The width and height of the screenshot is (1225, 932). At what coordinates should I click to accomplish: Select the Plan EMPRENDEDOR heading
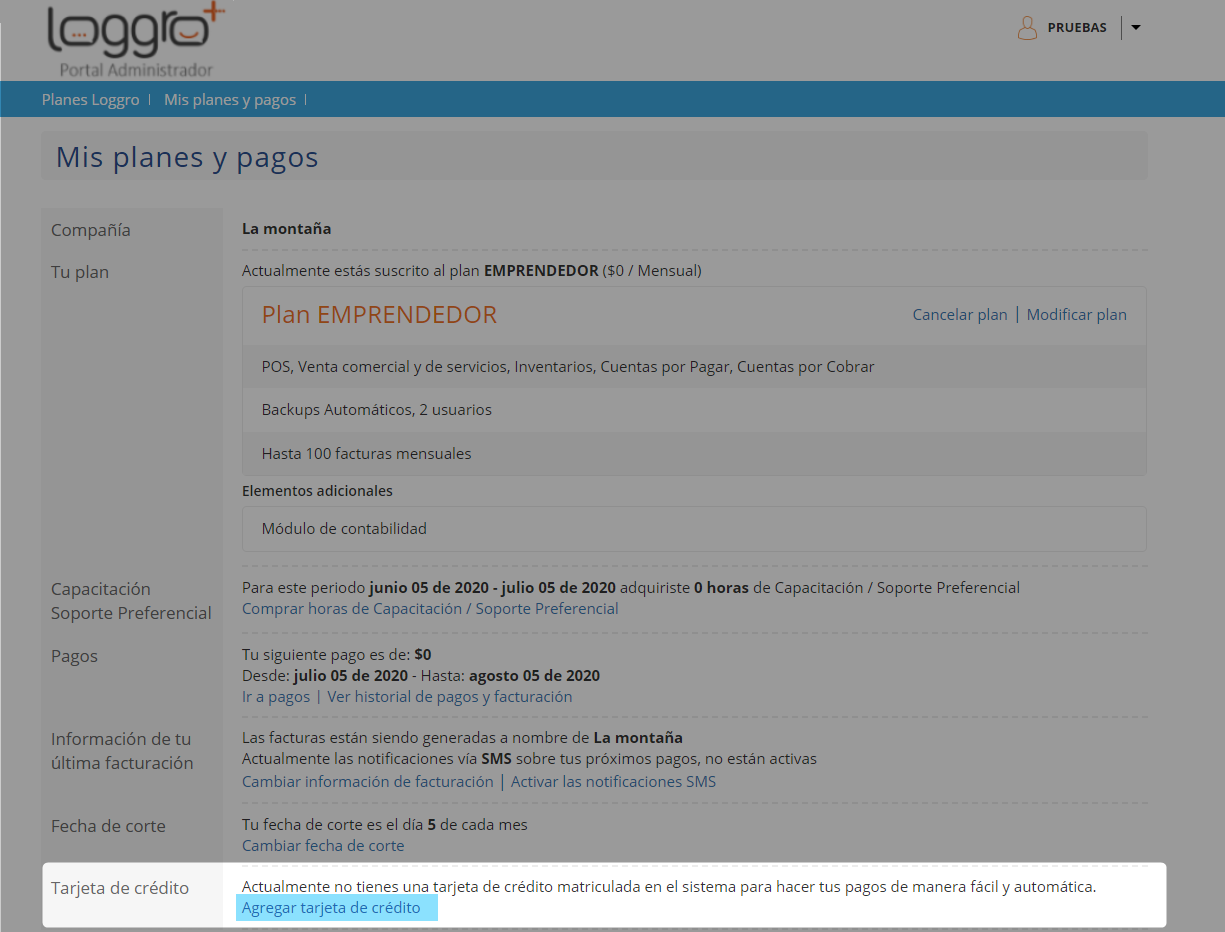tap(379, 315)
